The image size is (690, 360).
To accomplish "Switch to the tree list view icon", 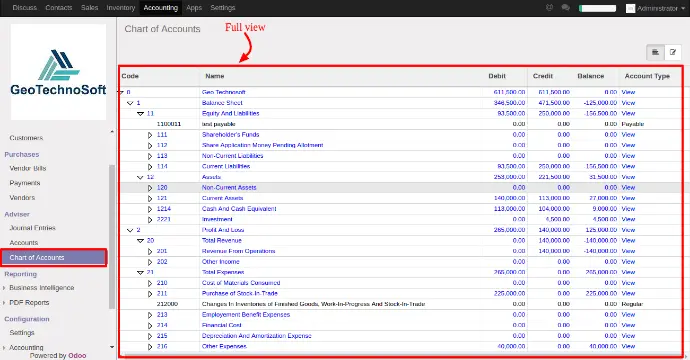I will pyautogui.click(x=655, y=52).
